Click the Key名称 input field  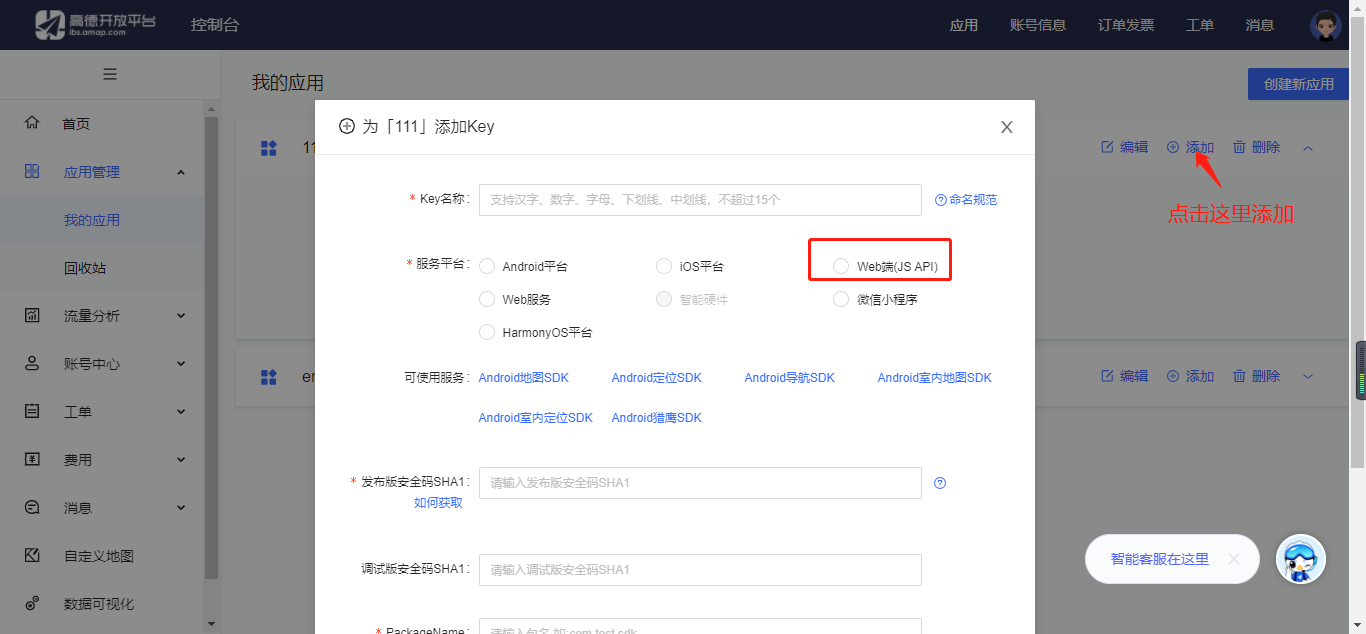point(700,200)
